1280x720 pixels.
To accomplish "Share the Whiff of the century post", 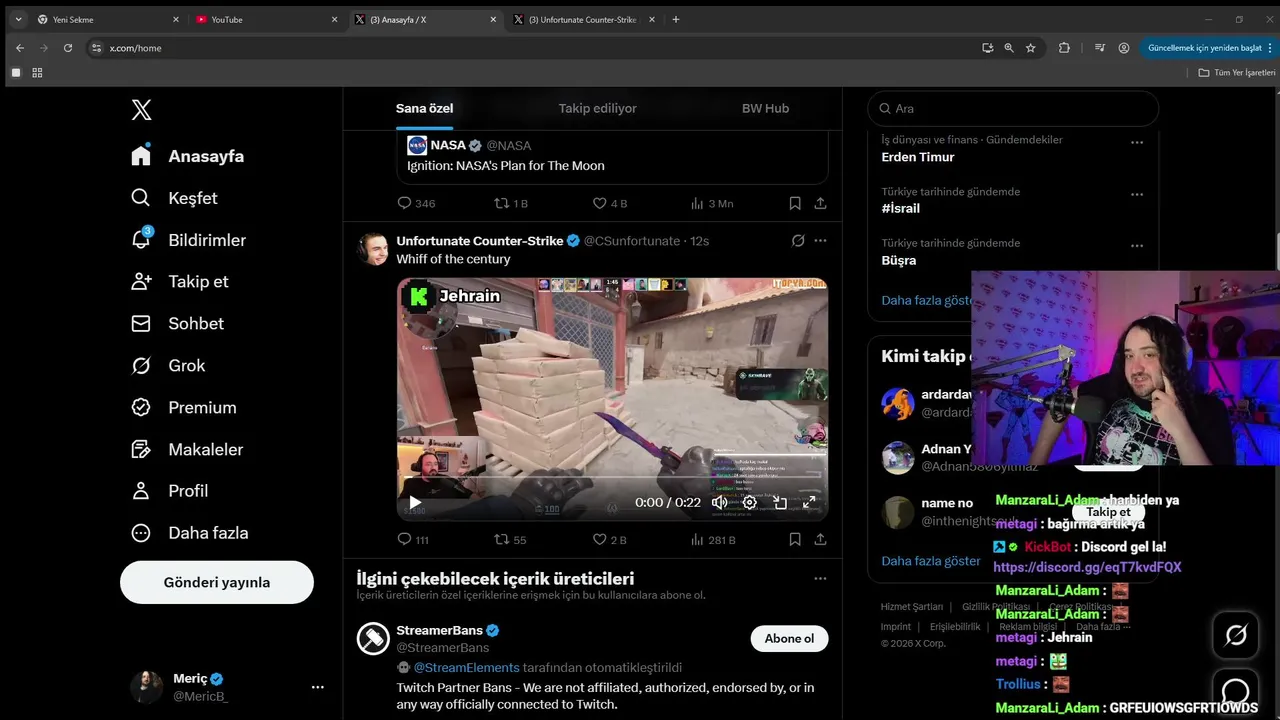I will click(820, 540).
